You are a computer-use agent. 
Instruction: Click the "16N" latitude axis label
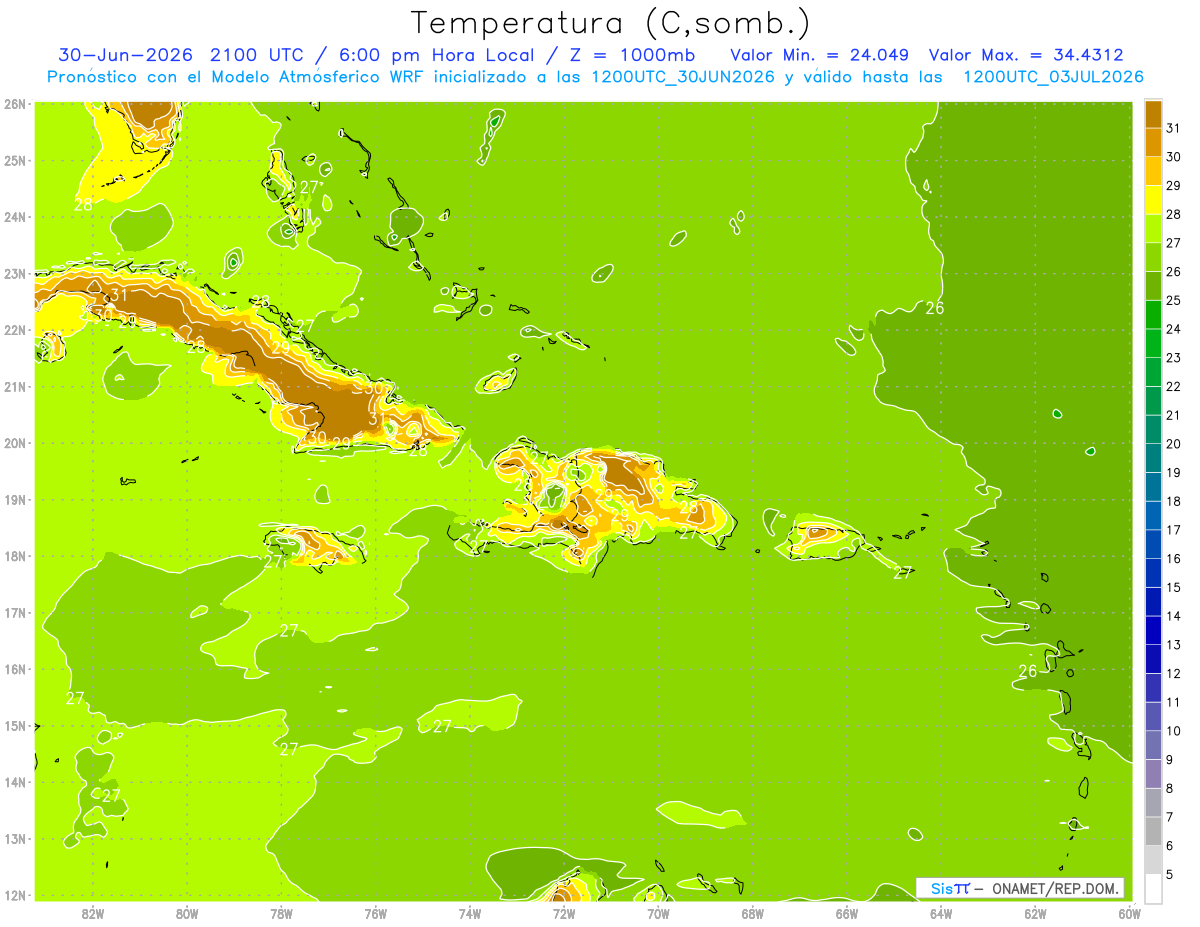(15, 669)
